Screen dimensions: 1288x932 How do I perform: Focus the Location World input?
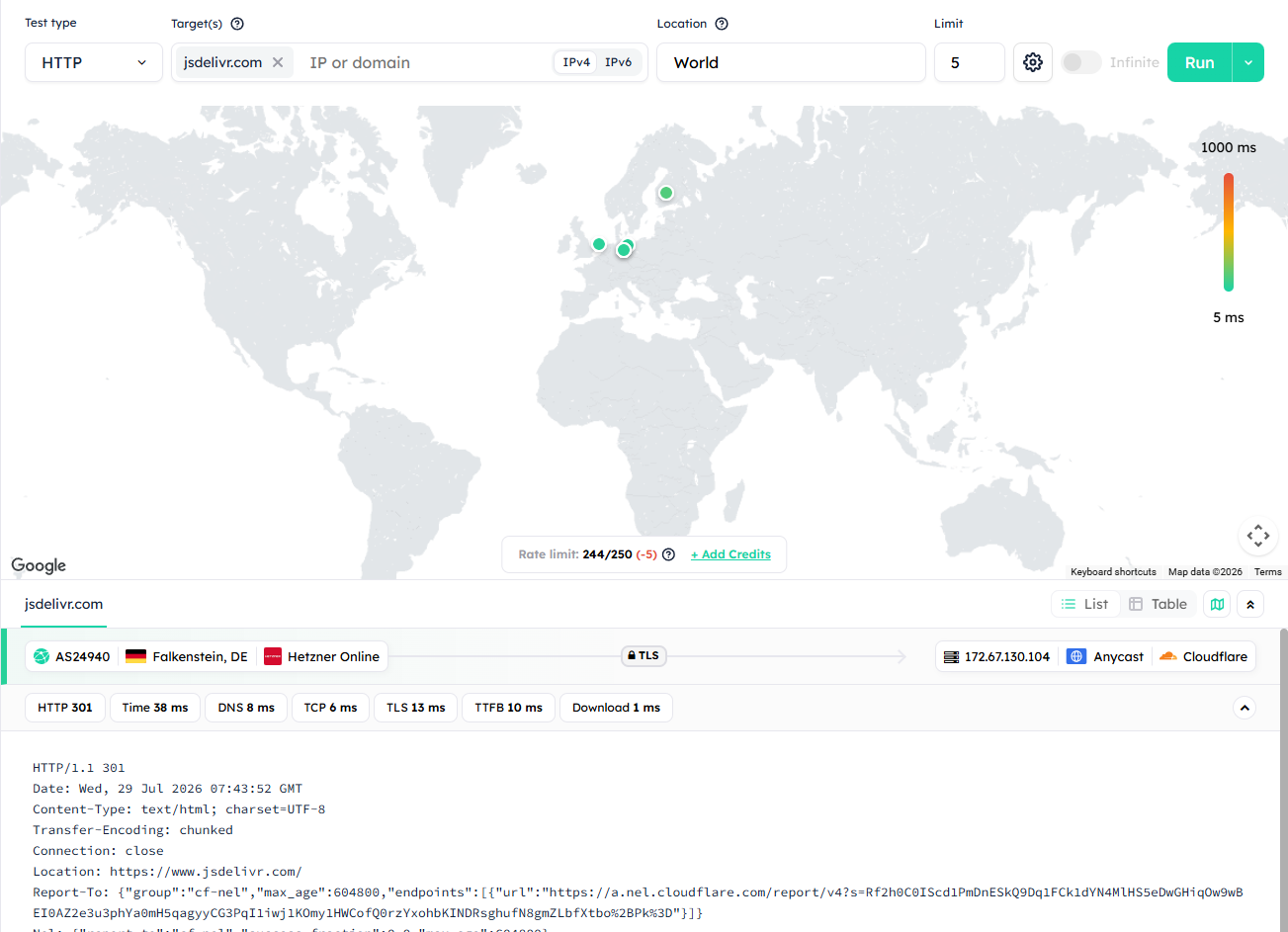click(791, 62)
